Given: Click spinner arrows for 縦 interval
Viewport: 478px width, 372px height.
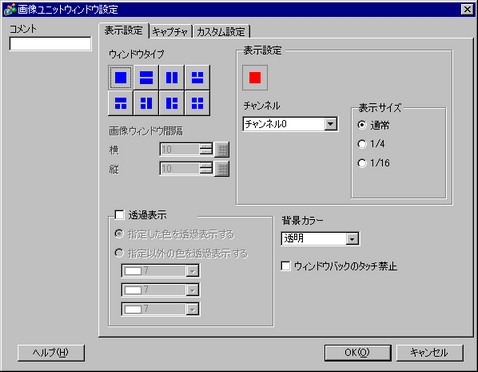Looking at the screenshot, I should 206,169.
